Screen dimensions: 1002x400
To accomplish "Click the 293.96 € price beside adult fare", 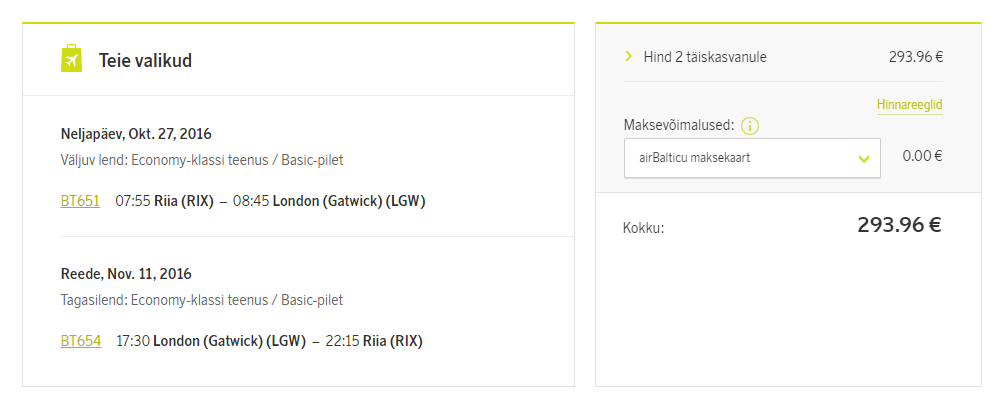I will [x=916, y=57].
